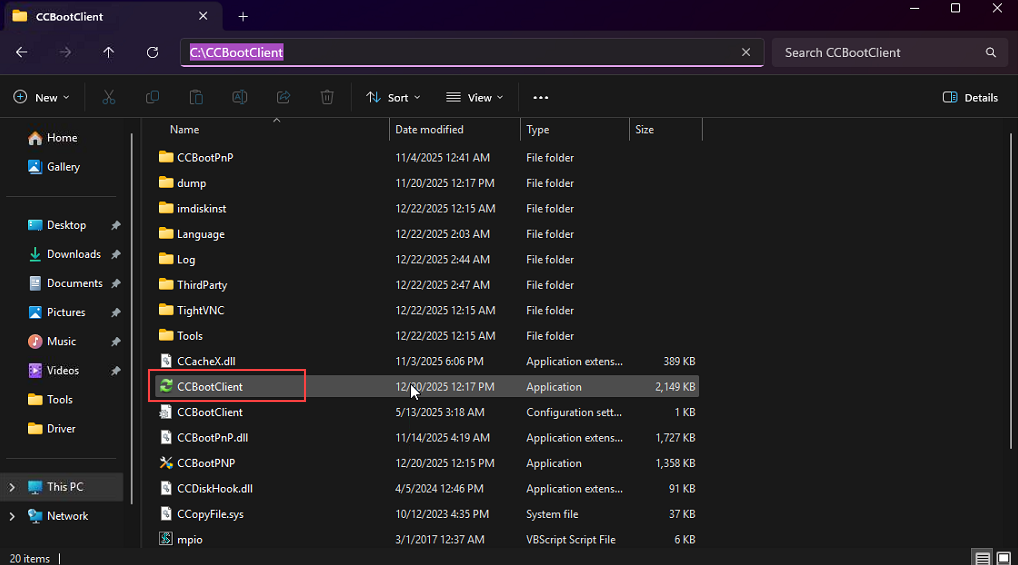1018x565 pixels.
Task: Open the CCBootClient application
Action: click(x=210, y=387)
